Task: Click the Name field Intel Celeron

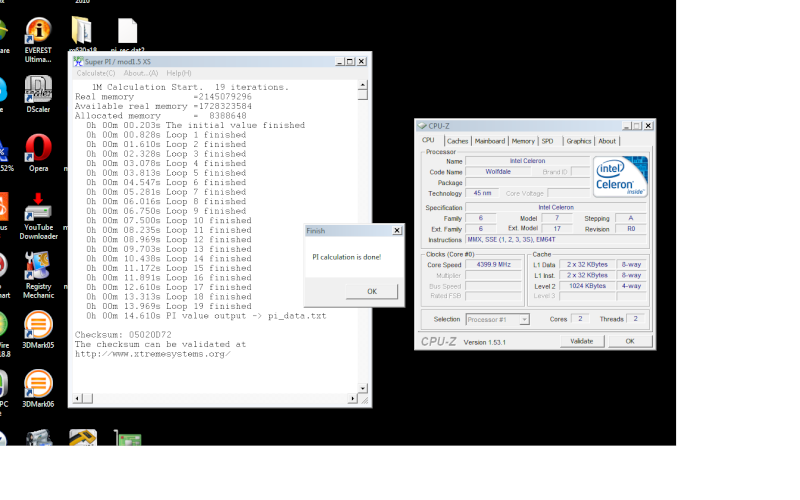Action: (x=528, y=161)
